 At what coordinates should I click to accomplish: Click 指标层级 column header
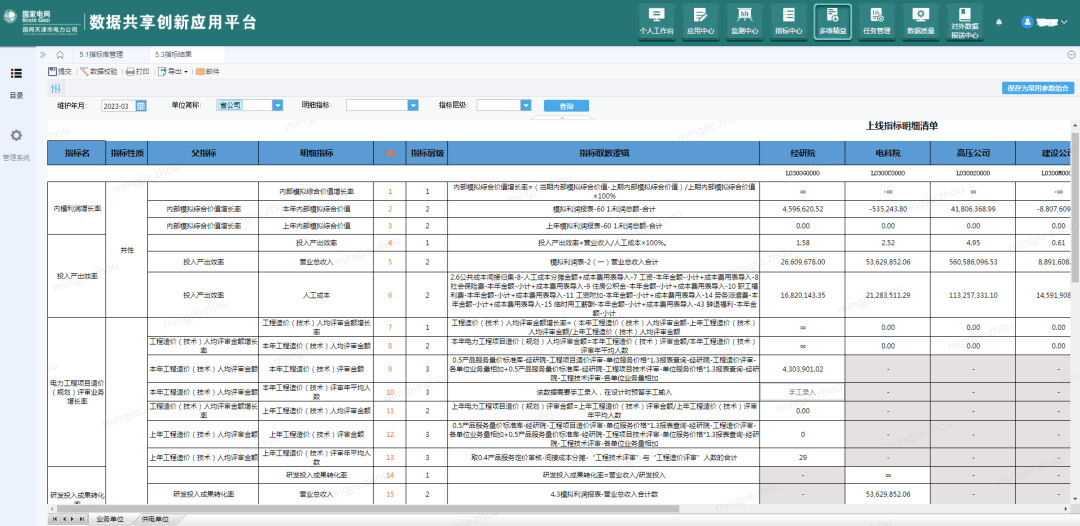point(427,153)
